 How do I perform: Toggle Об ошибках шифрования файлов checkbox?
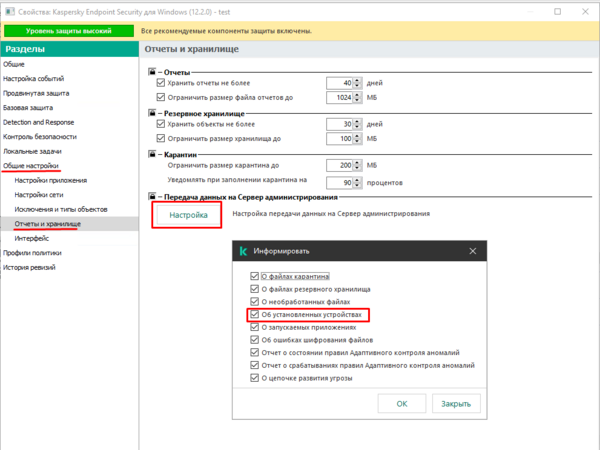[254, 340]
